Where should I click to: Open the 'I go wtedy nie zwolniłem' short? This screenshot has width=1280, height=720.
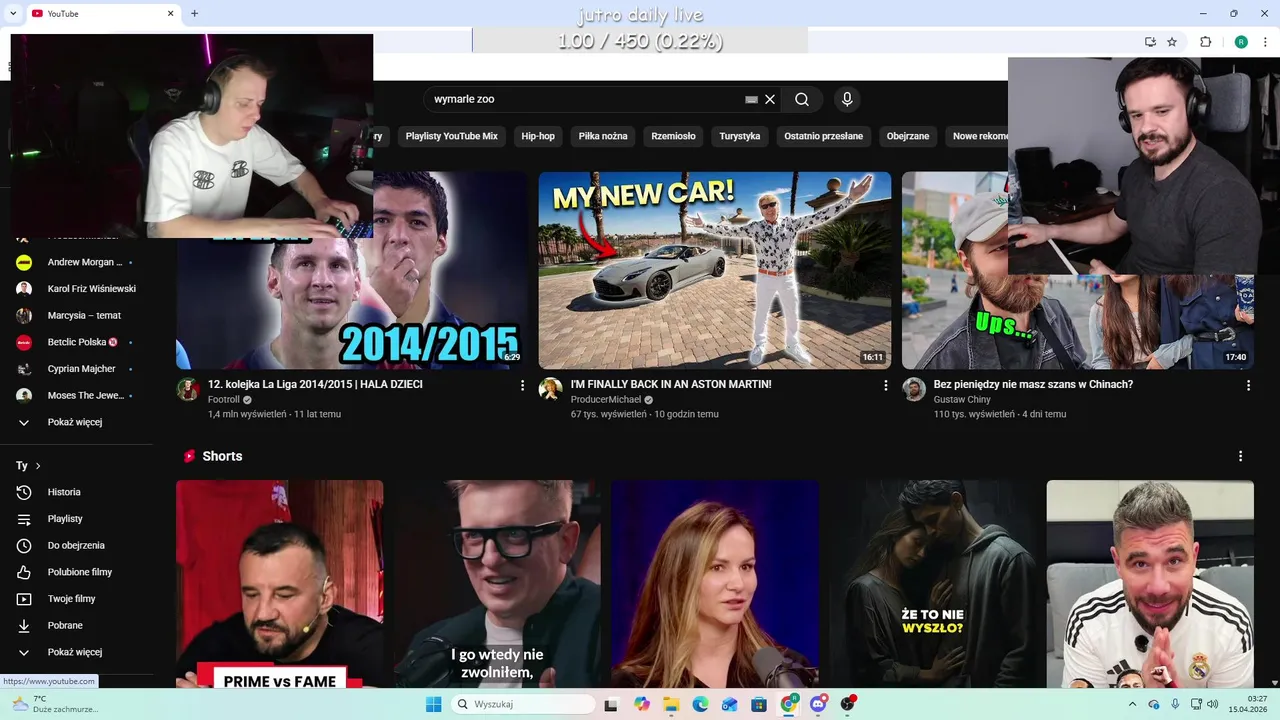click(x=497, y=584)
